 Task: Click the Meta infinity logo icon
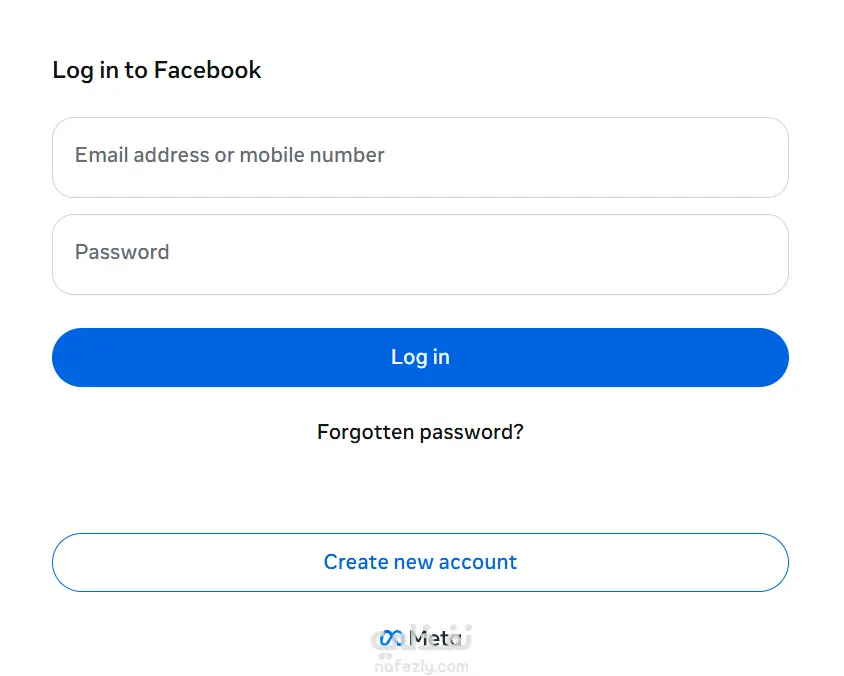pos(390,638)
